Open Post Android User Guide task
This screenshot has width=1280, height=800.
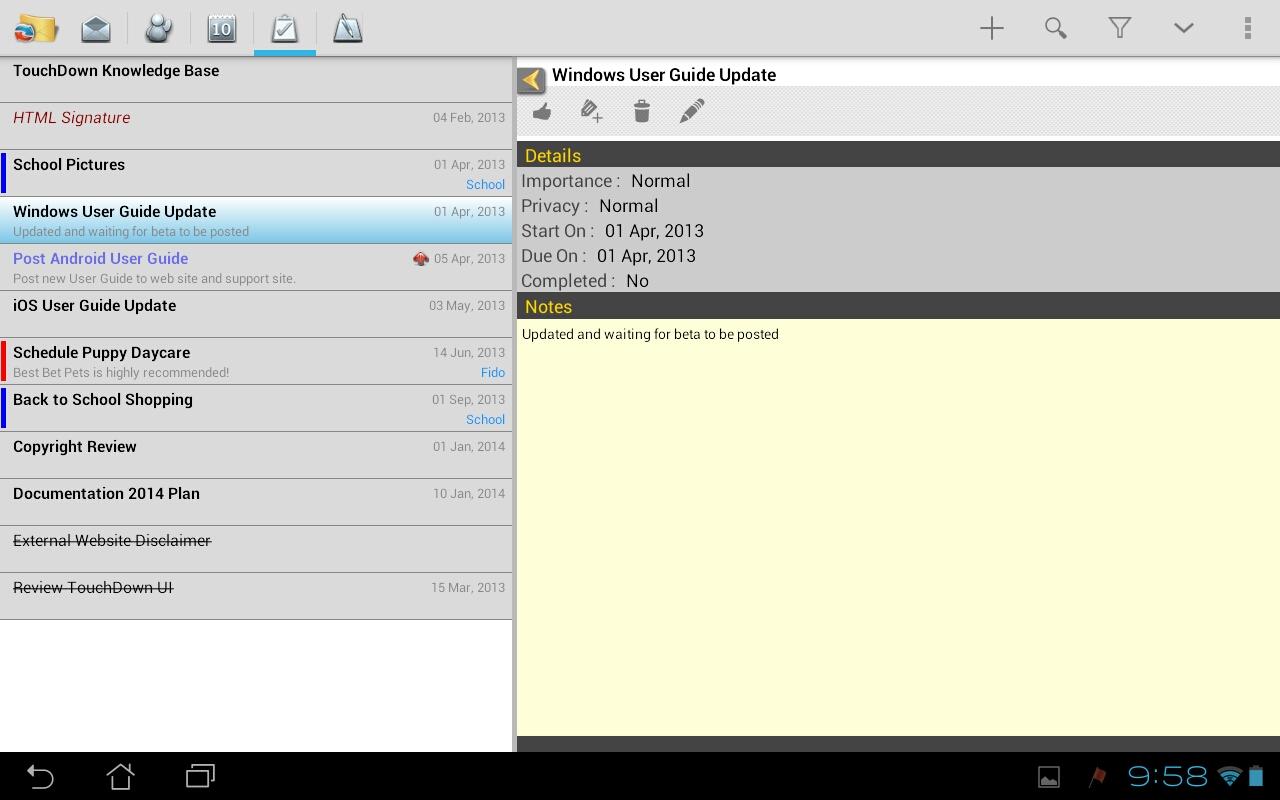256,267
